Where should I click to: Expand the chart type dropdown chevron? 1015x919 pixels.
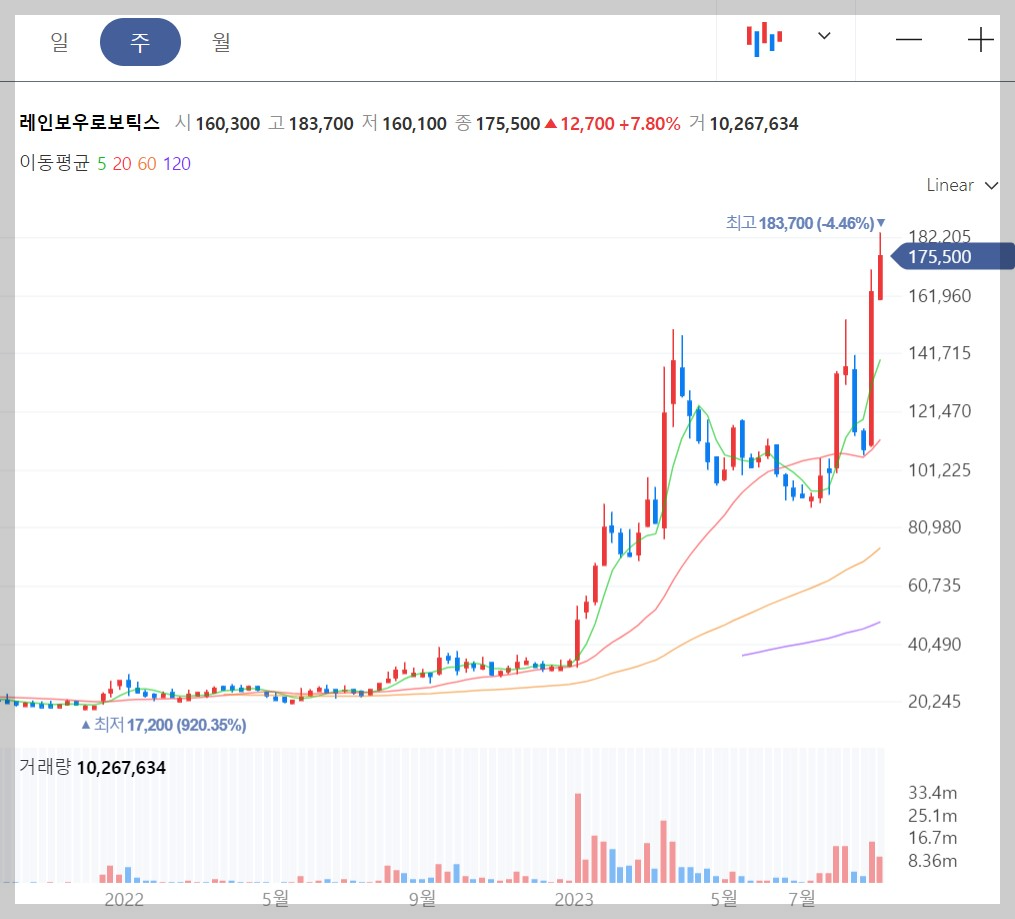click(x=824, y=36)
